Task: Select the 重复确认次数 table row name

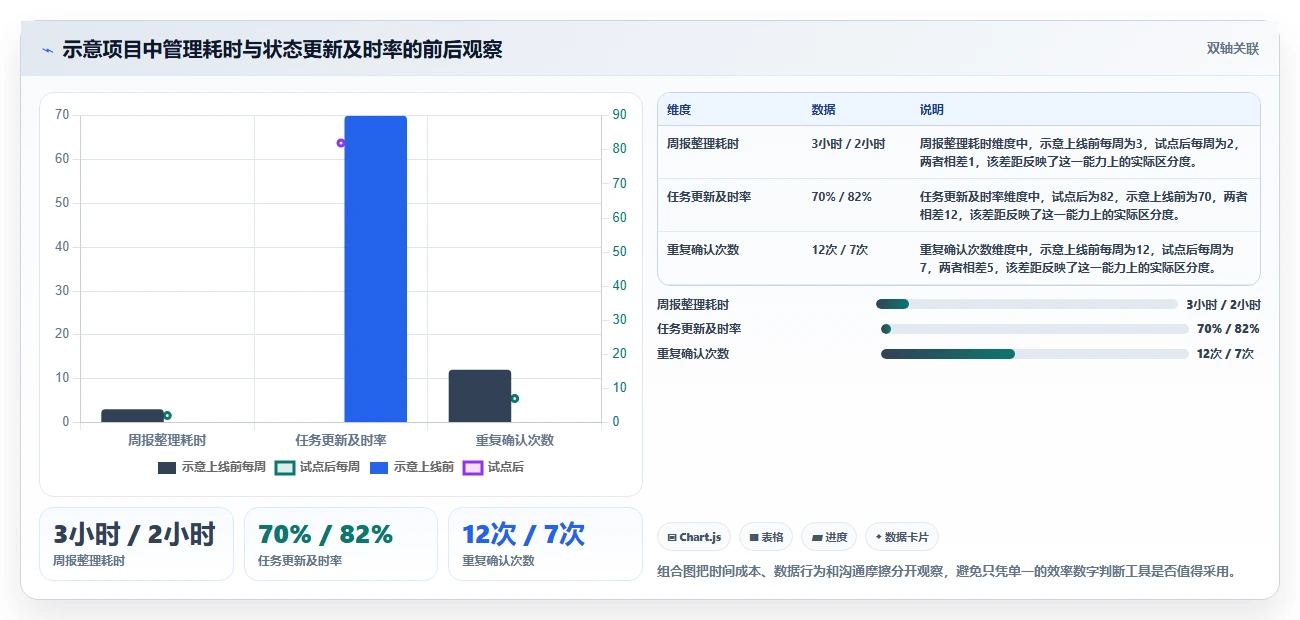Action: [x=703, y=250]
